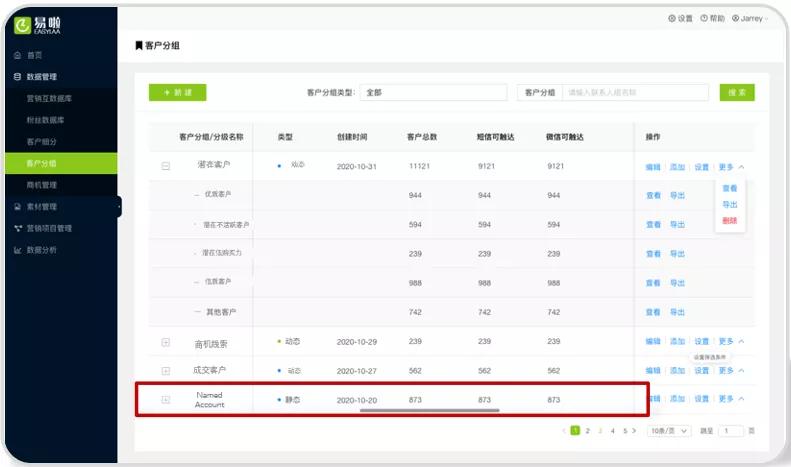Click the green 新建 button
Image resolution: width=791 pixels, height=467 pixels.
[x=178, y=92]
